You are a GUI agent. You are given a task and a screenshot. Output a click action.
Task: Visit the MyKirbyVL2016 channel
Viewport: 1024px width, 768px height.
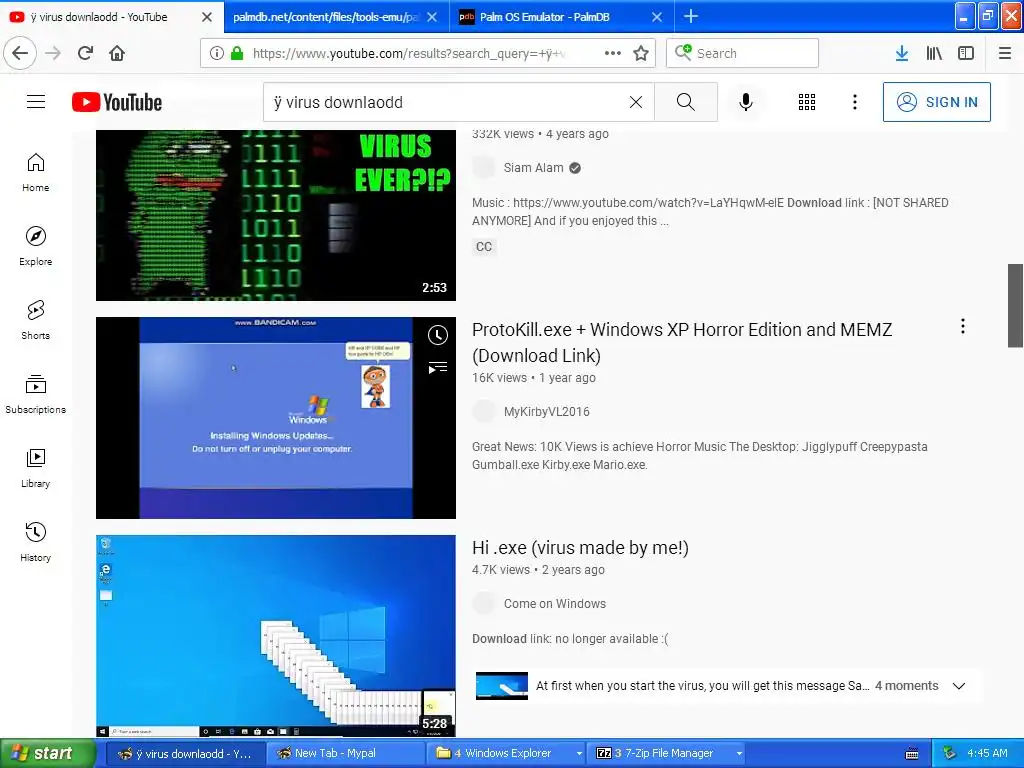coord(546,411)
